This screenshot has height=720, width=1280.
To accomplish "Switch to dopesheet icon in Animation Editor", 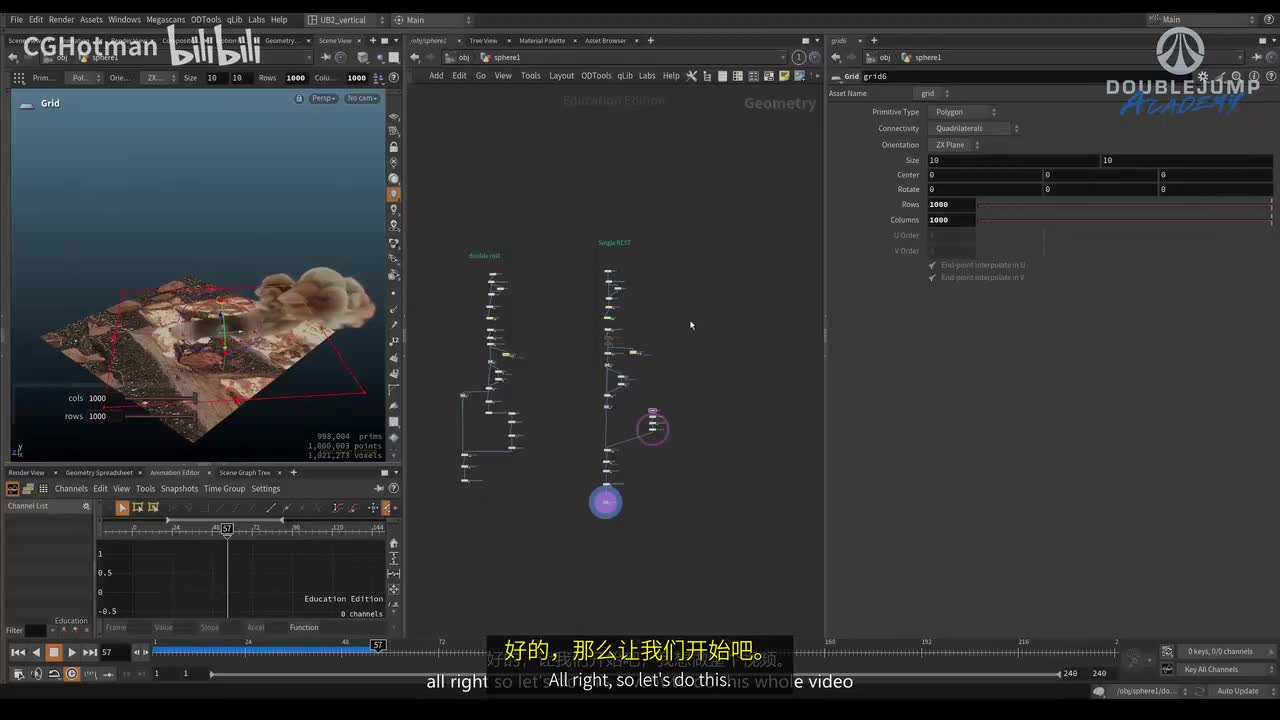I will 28,489.
